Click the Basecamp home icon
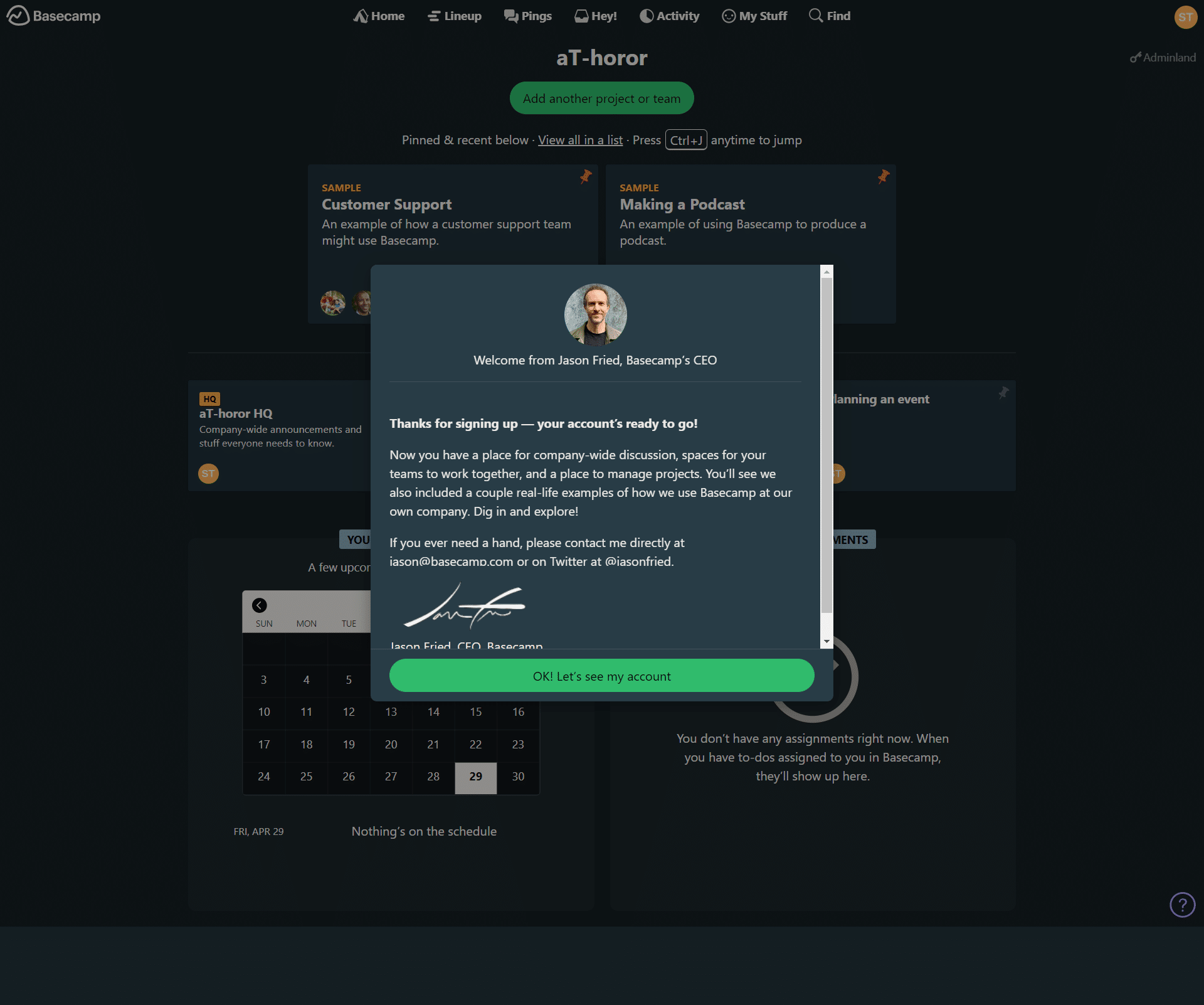 19,15
